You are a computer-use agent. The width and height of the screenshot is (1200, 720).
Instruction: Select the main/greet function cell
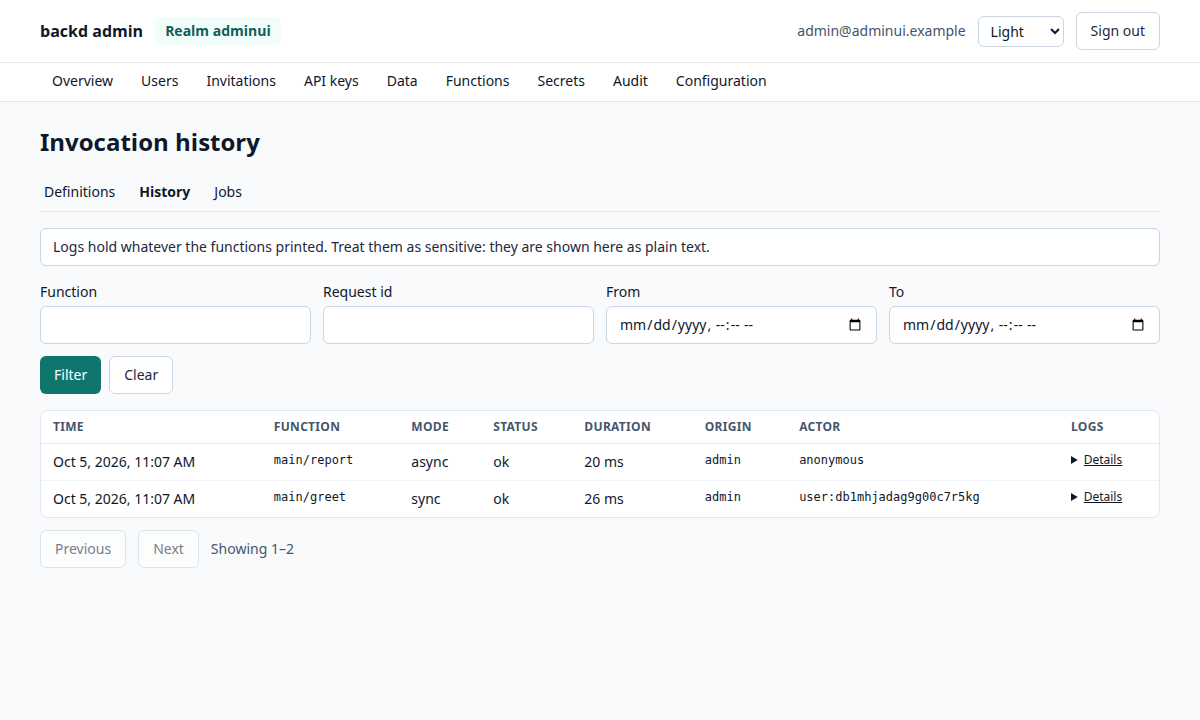point(310,497)
